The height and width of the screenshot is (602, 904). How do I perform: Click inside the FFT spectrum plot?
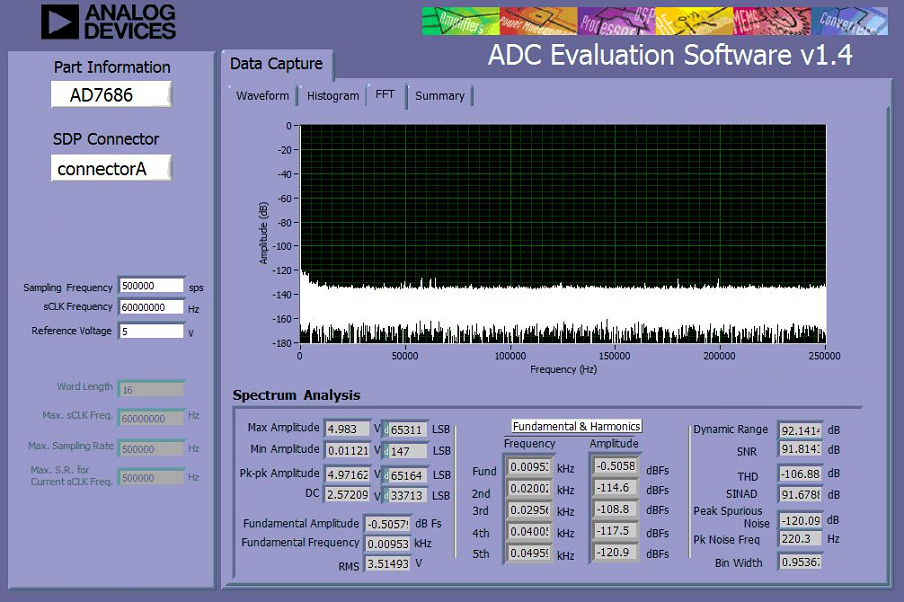point(563,234)
